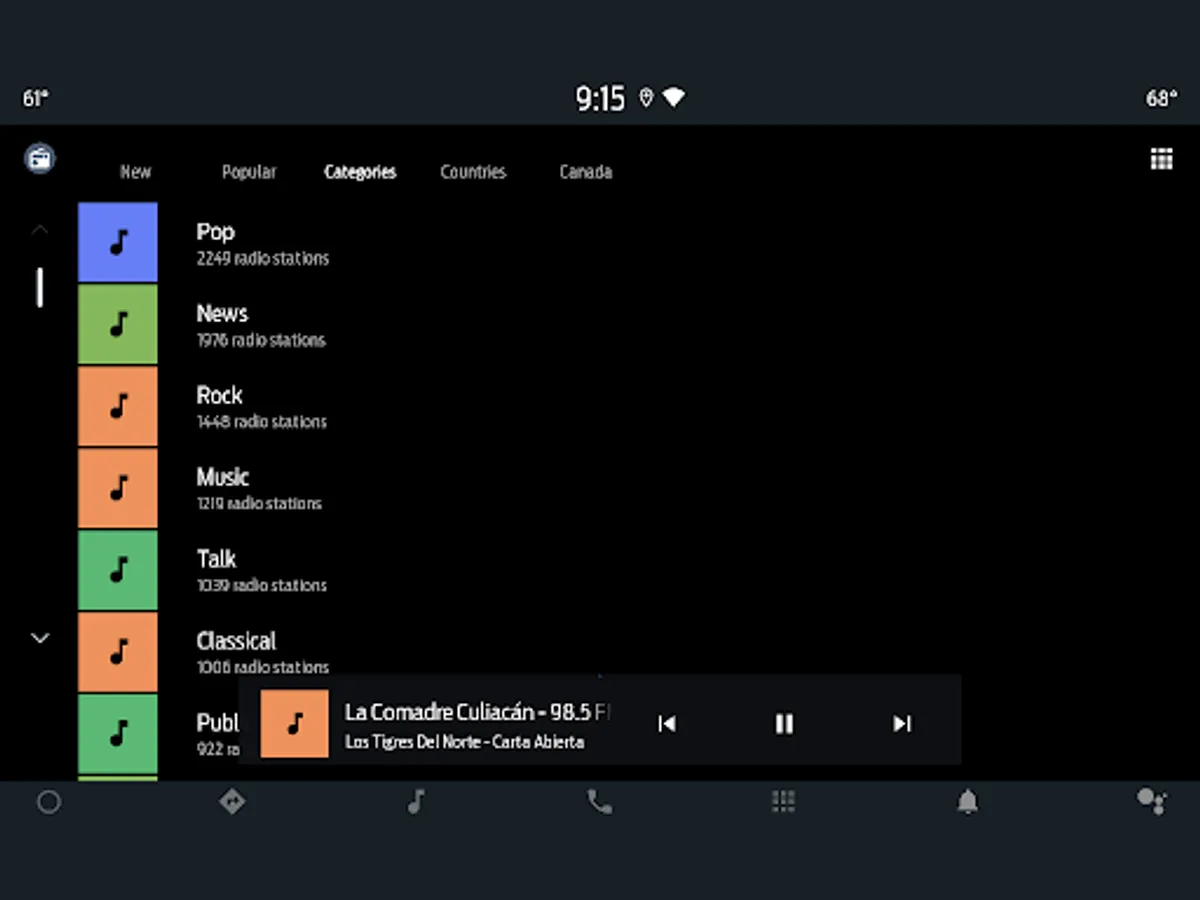The height and width of the screenshot is (900, 1200).
Task: Switch to the Popular tab
Action: [249, 172]
